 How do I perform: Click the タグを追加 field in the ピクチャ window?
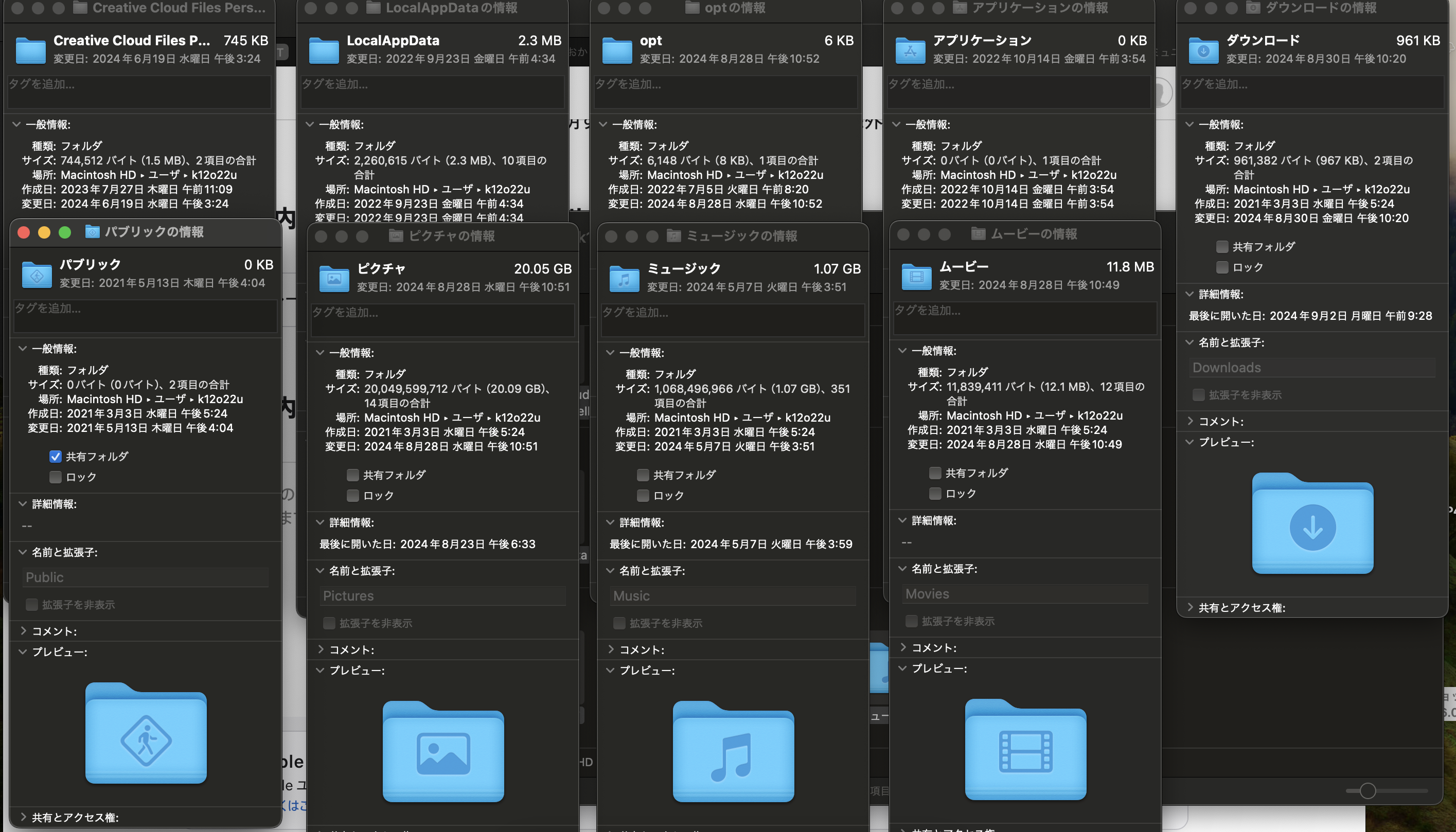point(442,319)
